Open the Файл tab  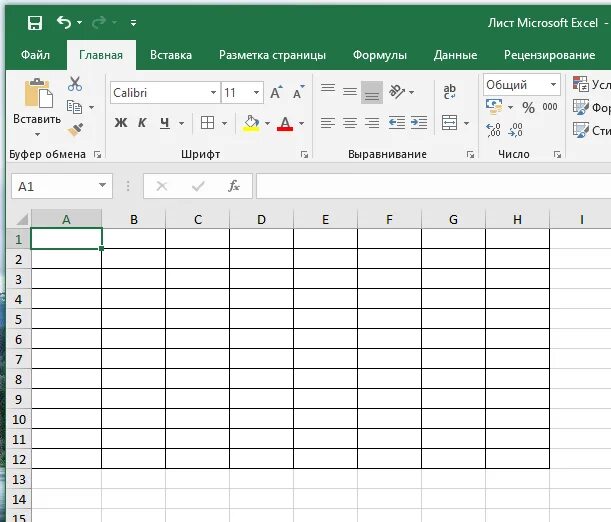coord(35,55)
